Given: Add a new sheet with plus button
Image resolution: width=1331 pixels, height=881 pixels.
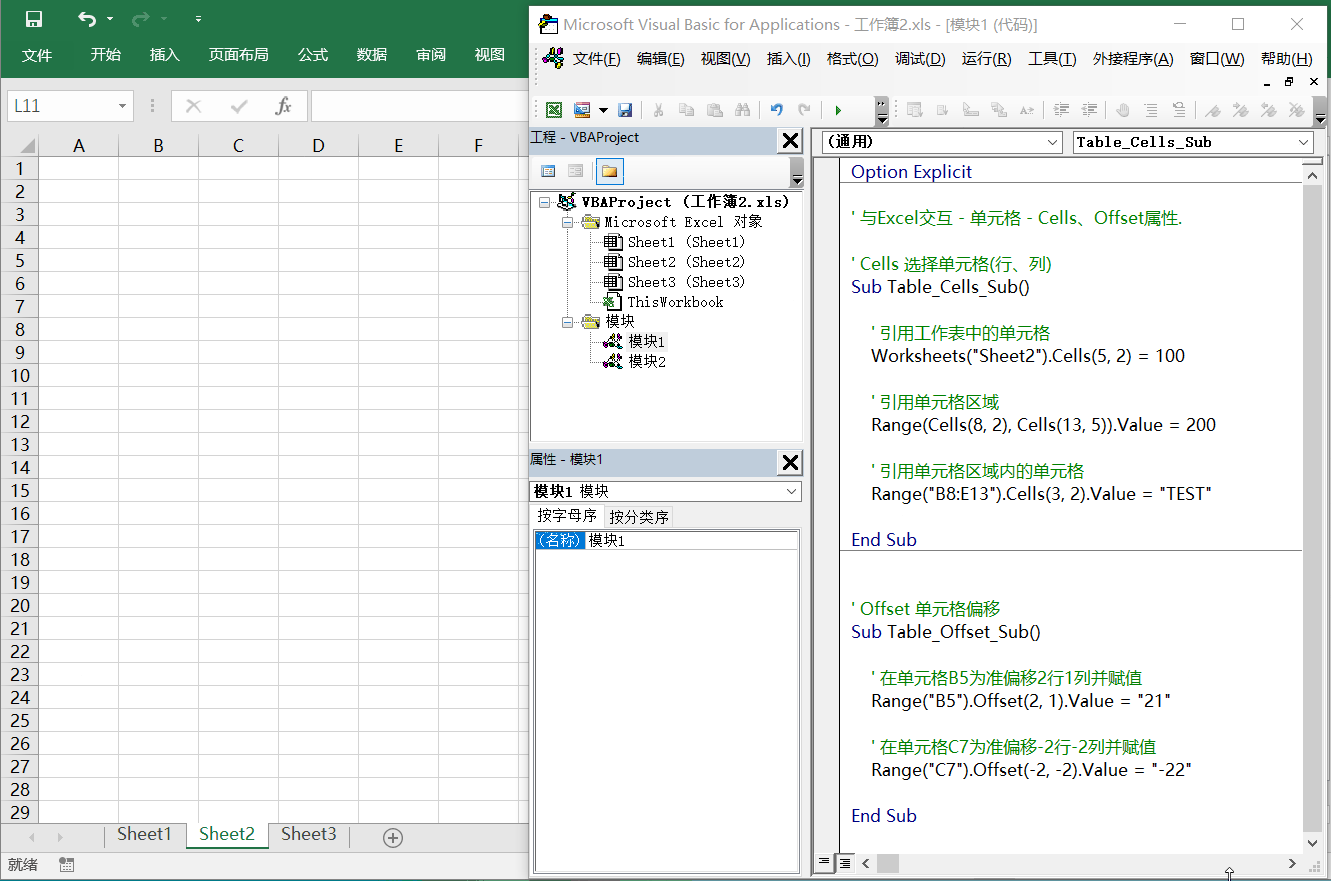Looking at the screenshot, I should coord(393,838).
